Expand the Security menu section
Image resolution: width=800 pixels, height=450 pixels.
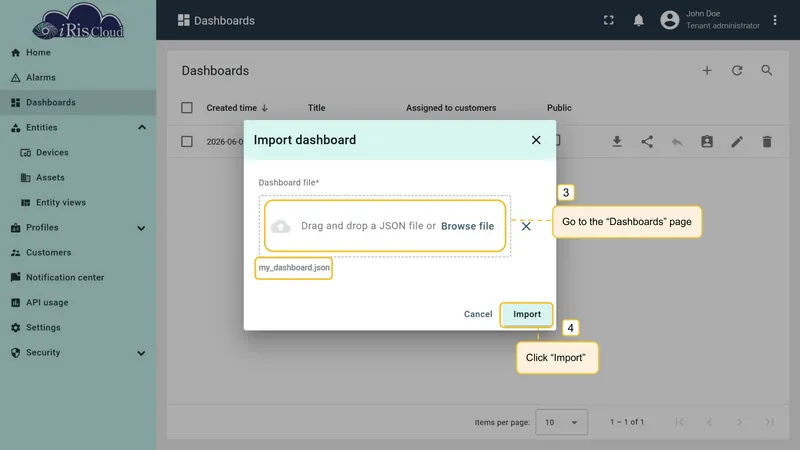[141, 353]
